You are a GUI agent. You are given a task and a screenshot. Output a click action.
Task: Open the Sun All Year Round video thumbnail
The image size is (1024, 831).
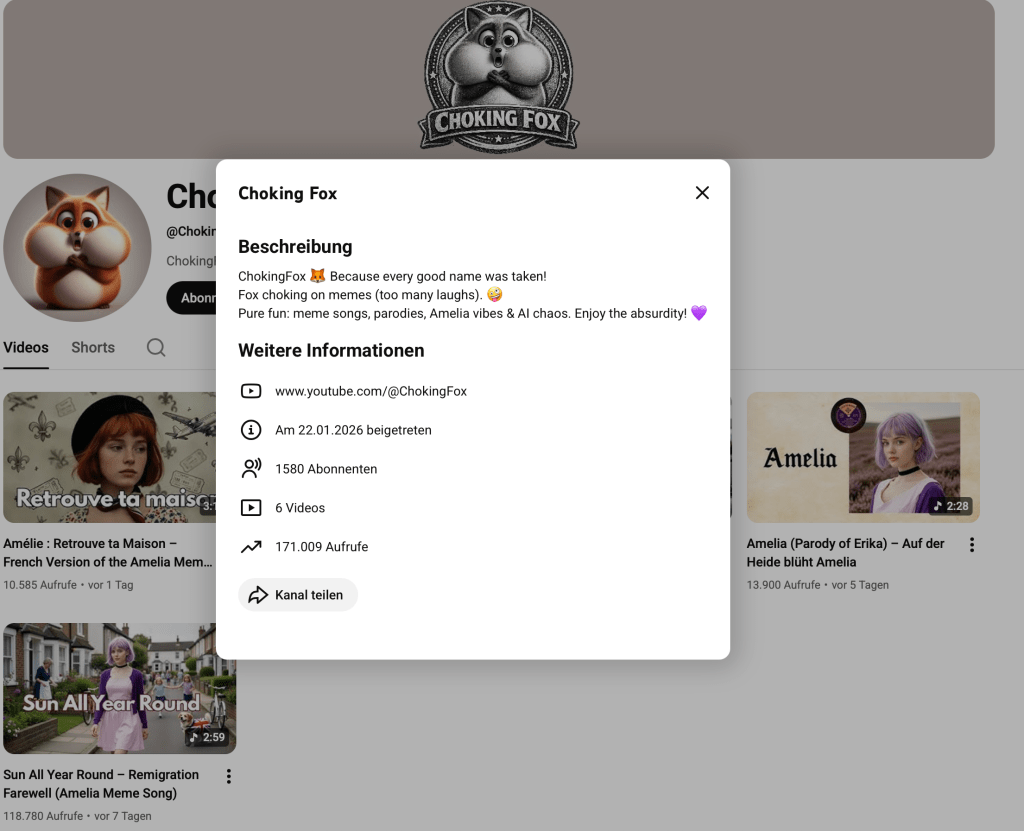coord(120,688)
